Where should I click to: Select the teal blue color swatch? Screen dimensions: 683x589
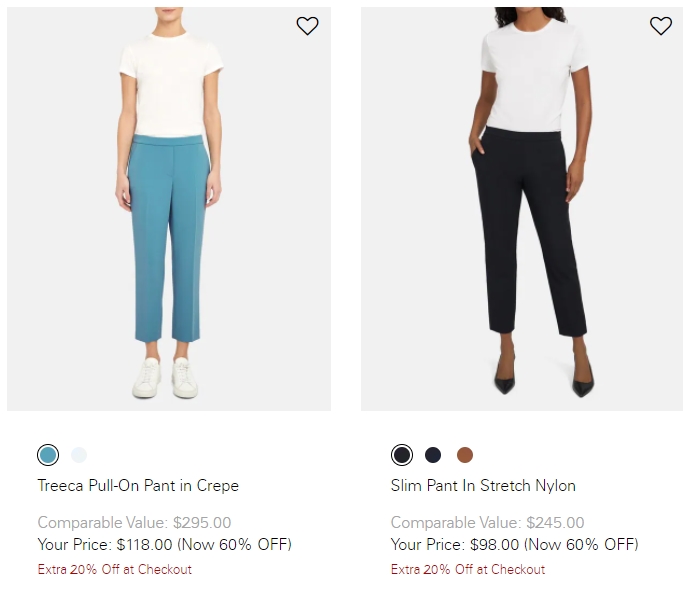point(48,455)
